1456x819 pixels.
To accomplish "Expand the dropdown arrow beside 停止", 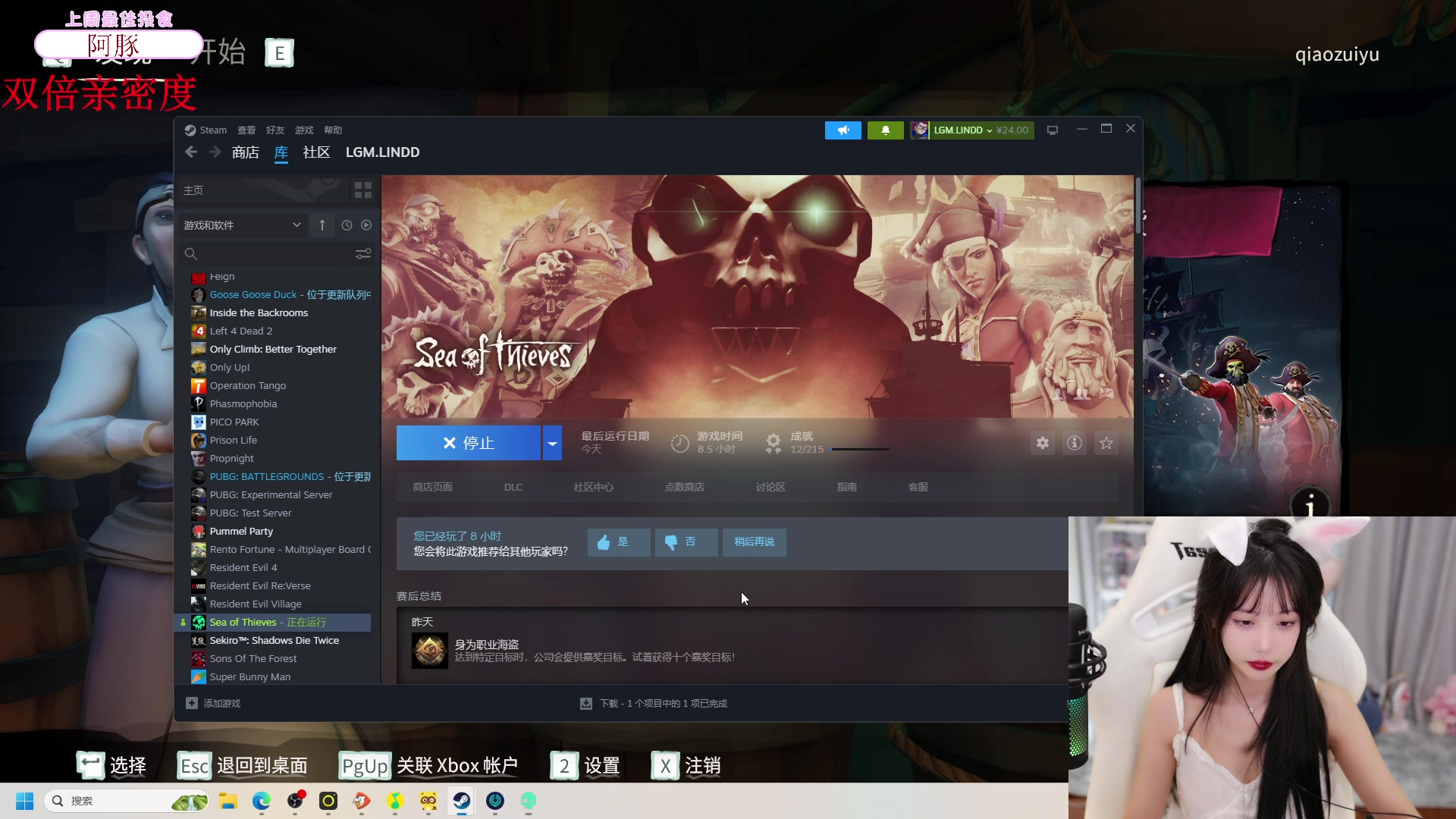I will [552, 443].
